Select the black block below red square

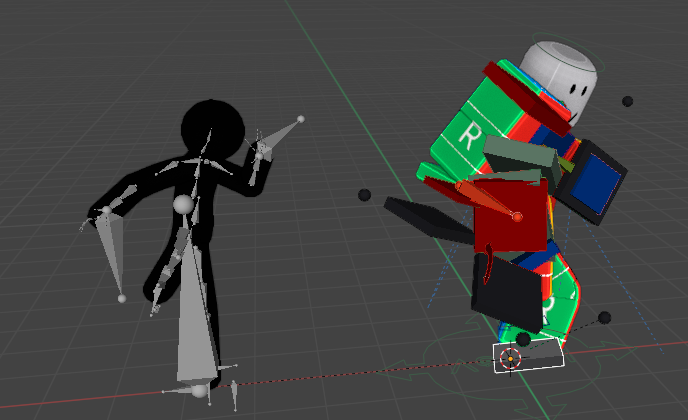(507, 293)
